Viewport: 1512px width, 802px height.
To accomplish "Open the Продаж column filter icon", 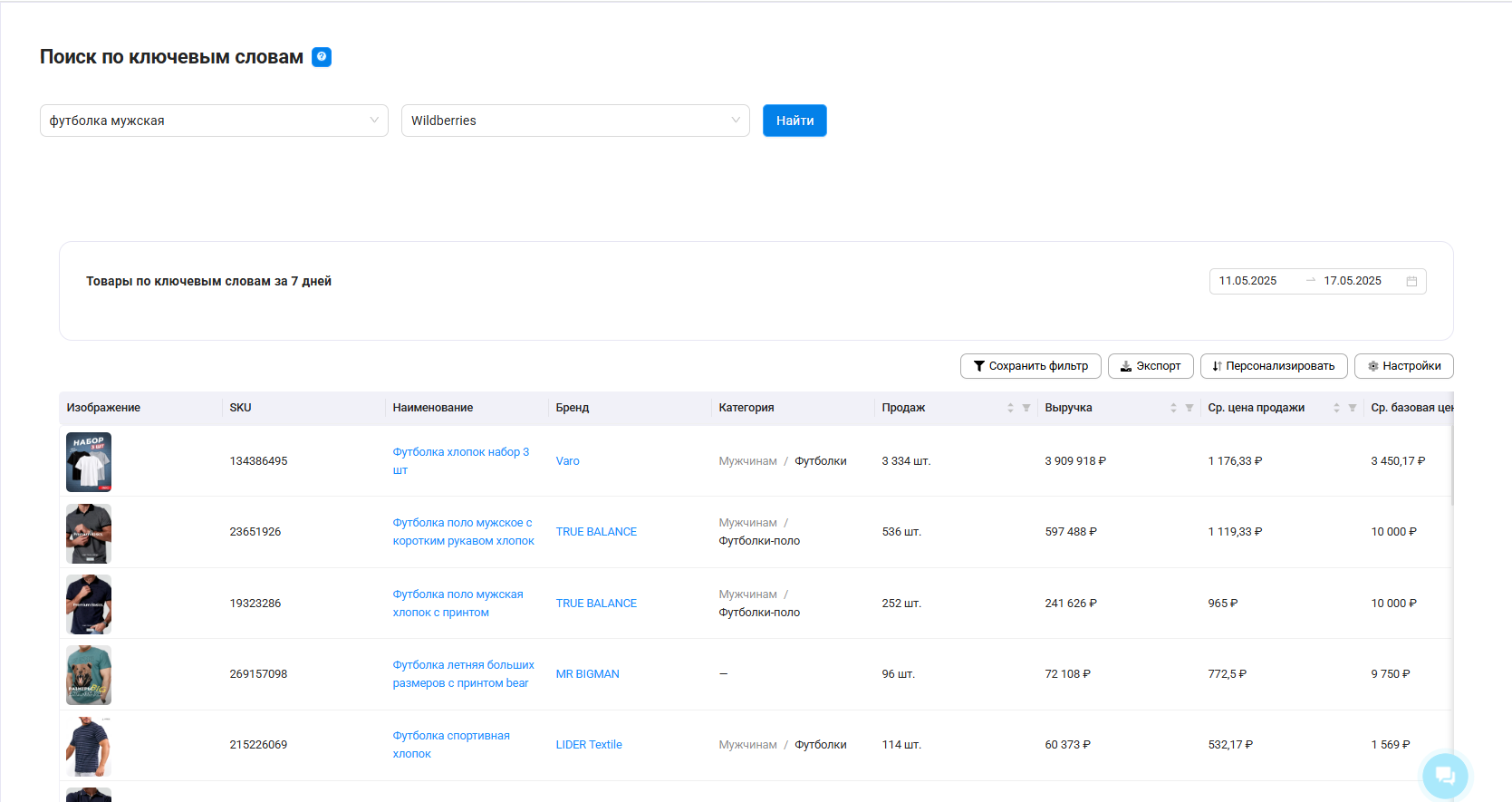I will click(1026, 408).
